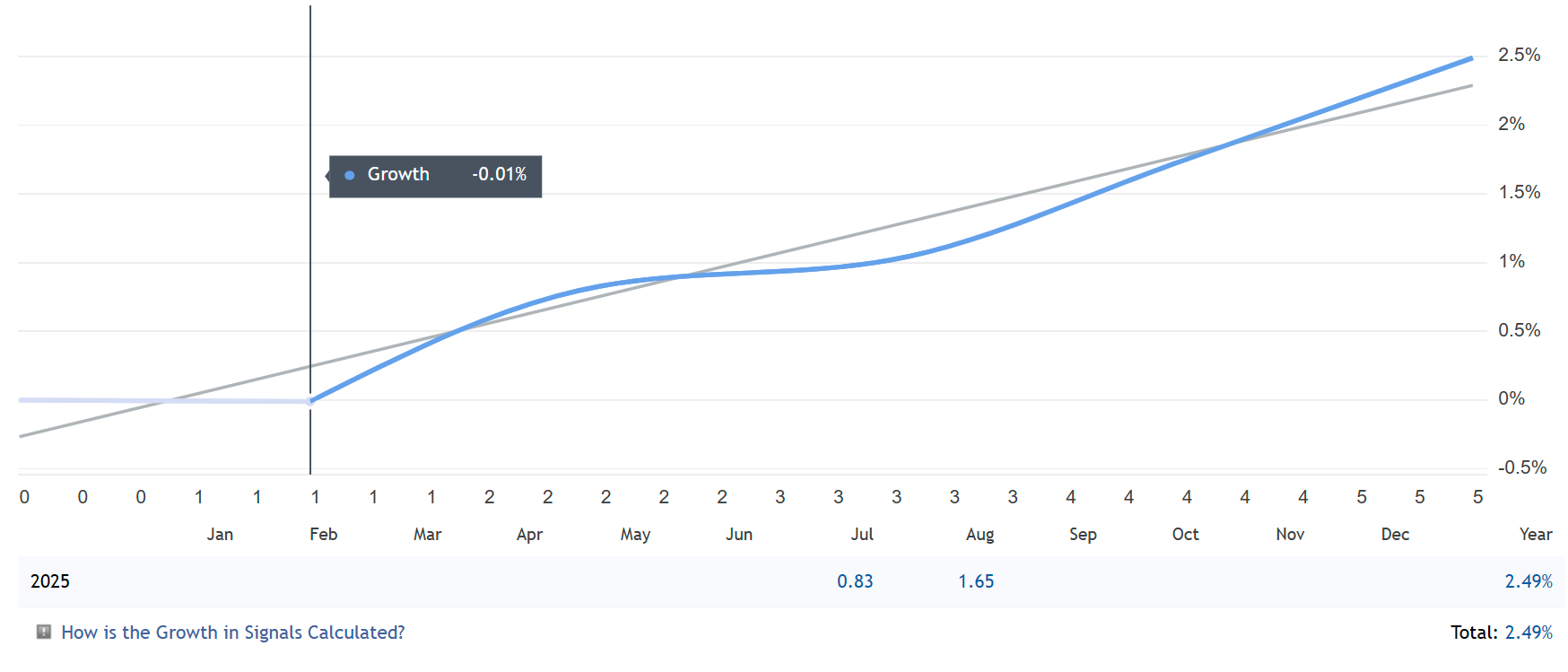
Task: Select the 2025 row label
Action: 50,581
